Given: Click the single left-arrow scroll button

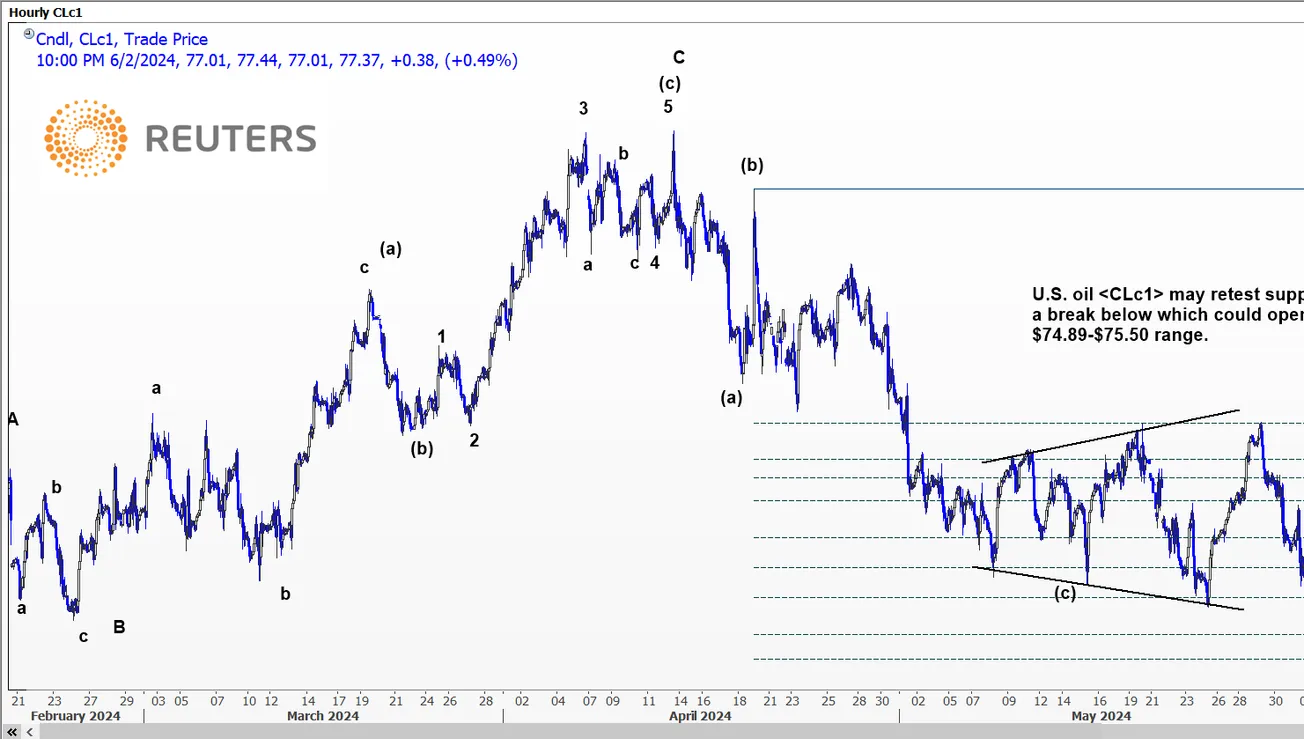Looking at the screenshot, I should [x=28, y=732].
